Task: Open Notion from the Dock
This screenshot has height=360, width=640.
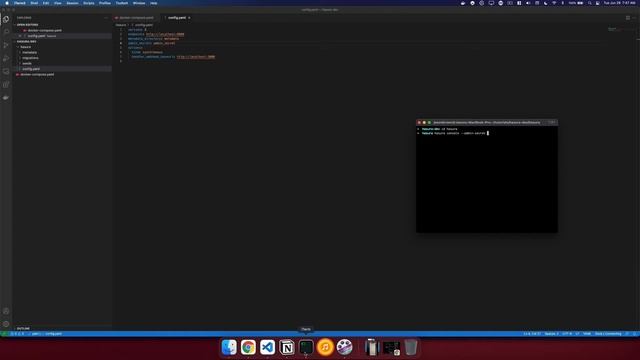Action: 287,347
